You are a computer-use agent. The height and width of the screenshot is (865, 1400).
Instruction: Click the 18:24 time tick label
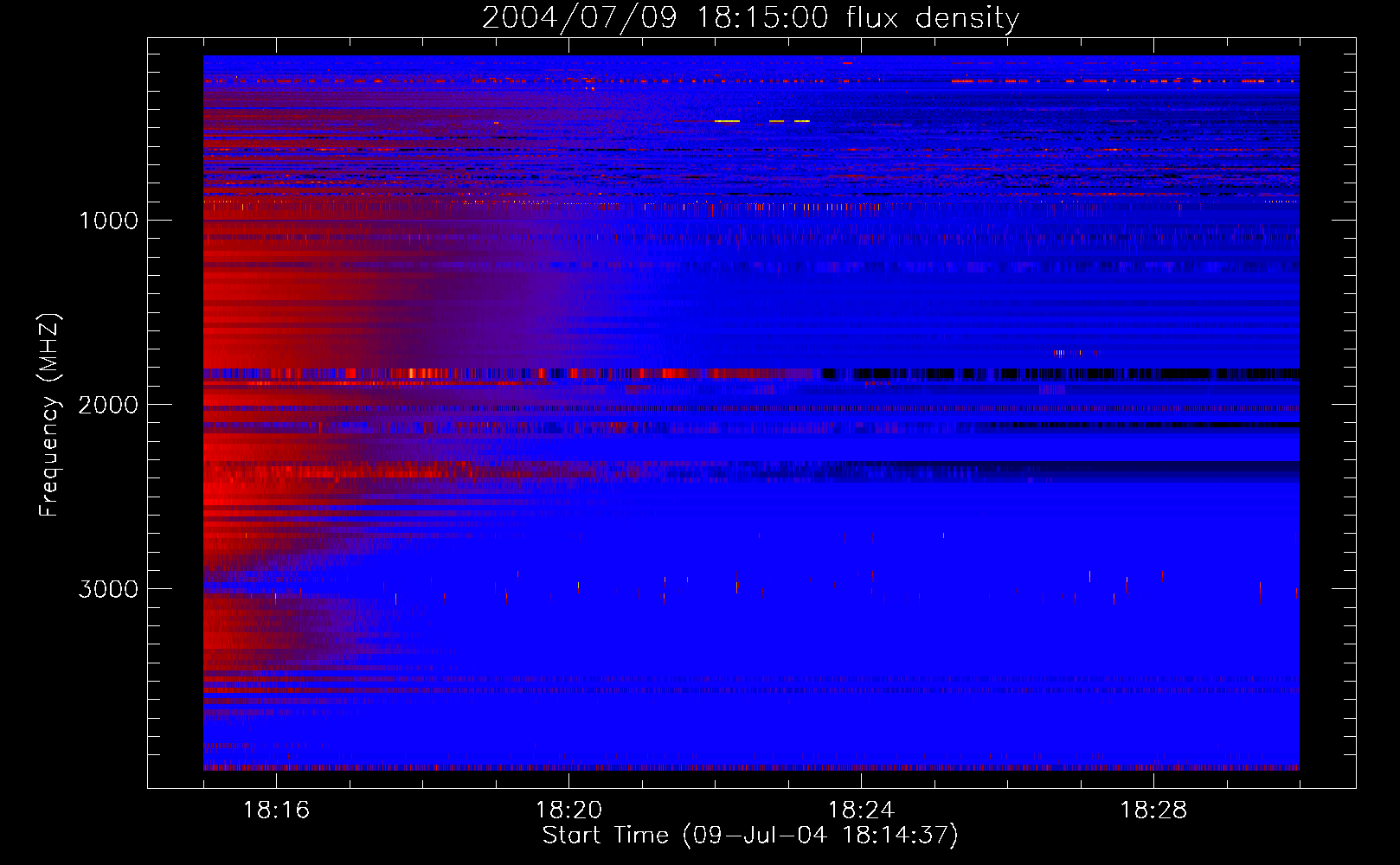click(x=861, y=811)
